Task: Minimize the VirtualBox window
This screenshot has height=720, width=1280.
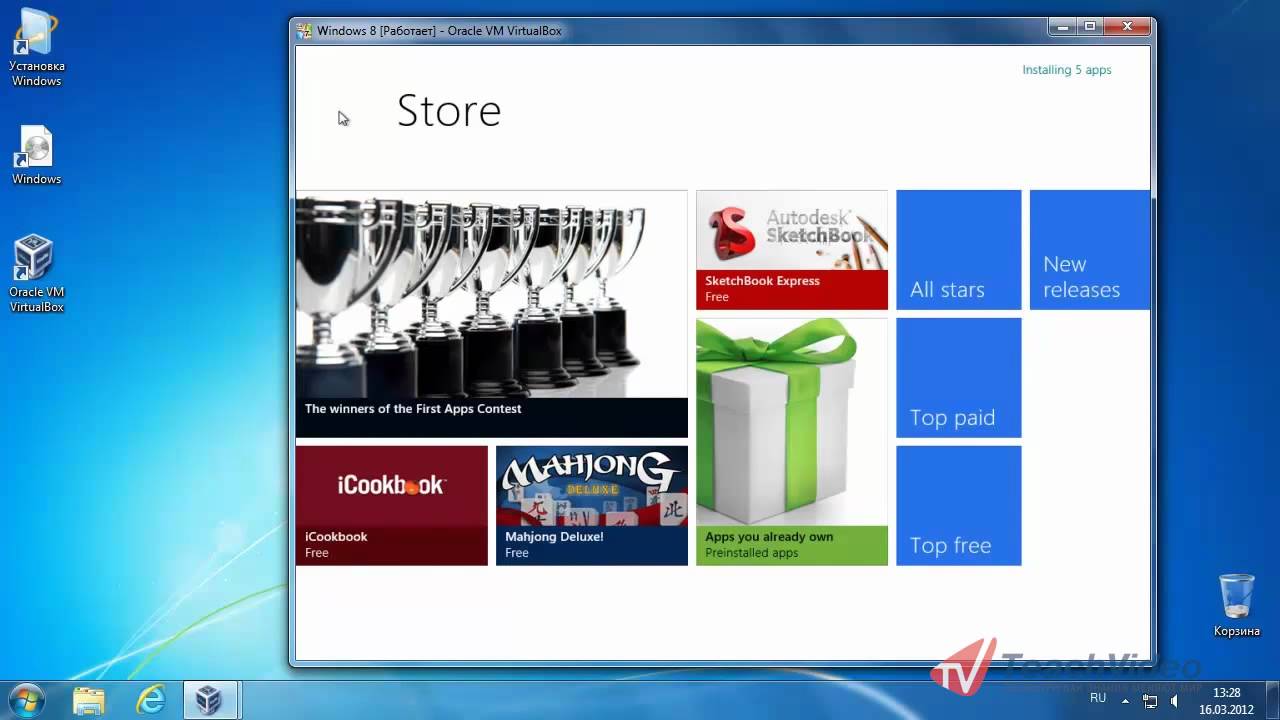Action: click(1063, 28)
